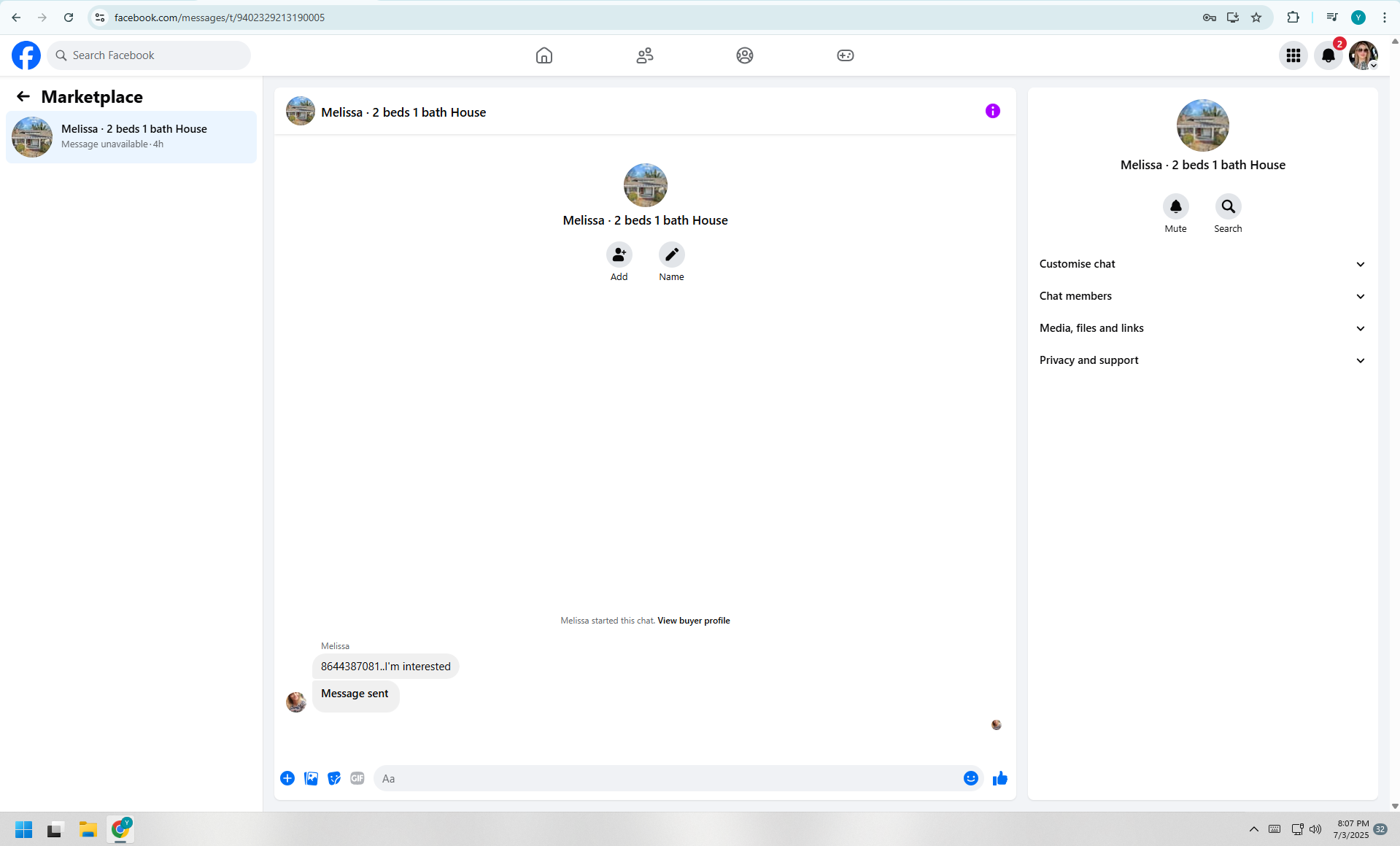Click browser back arrow

coord(16,18)
